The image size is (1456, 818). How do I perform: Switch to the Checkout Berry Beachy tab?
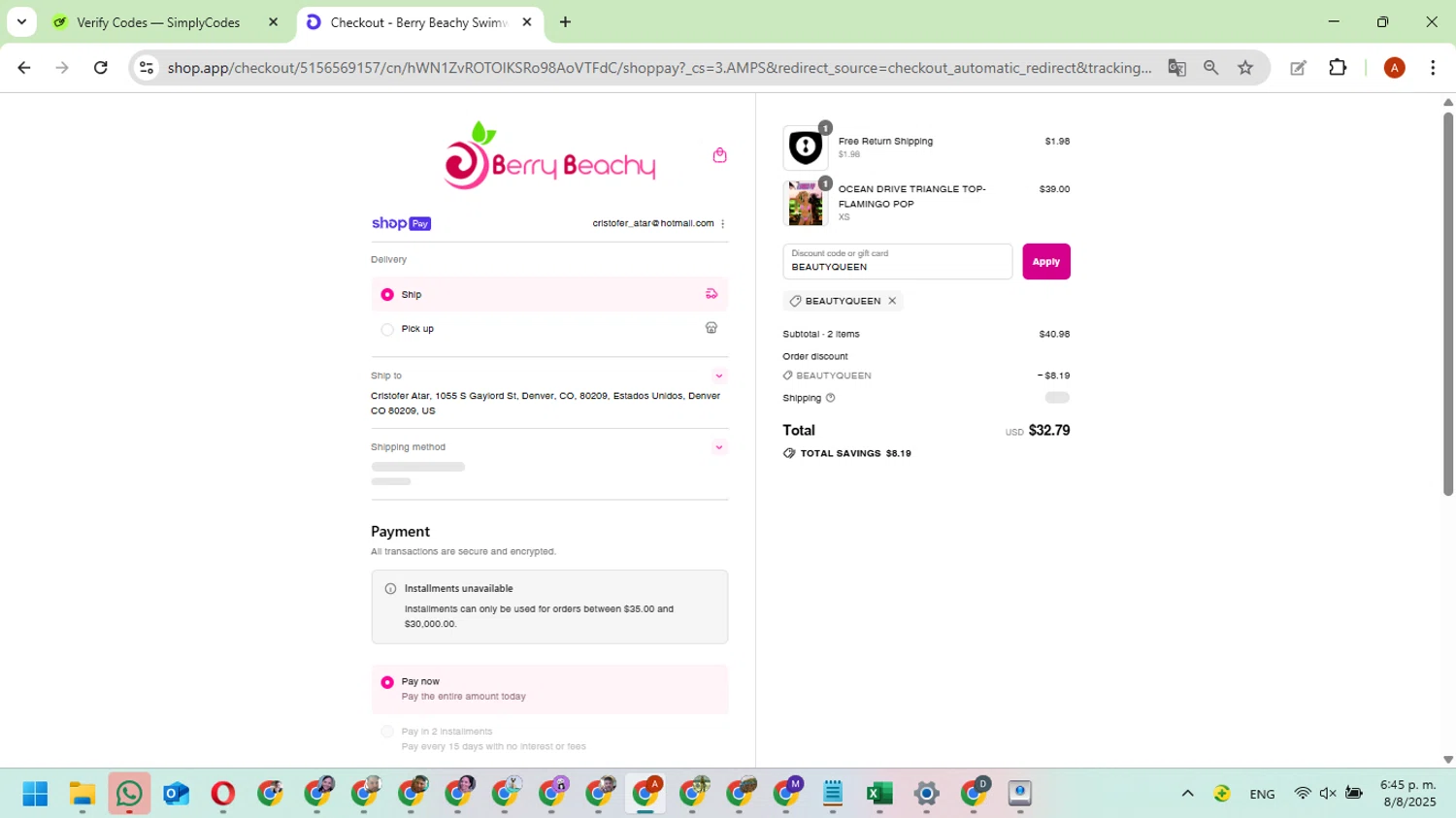point(418,22)
